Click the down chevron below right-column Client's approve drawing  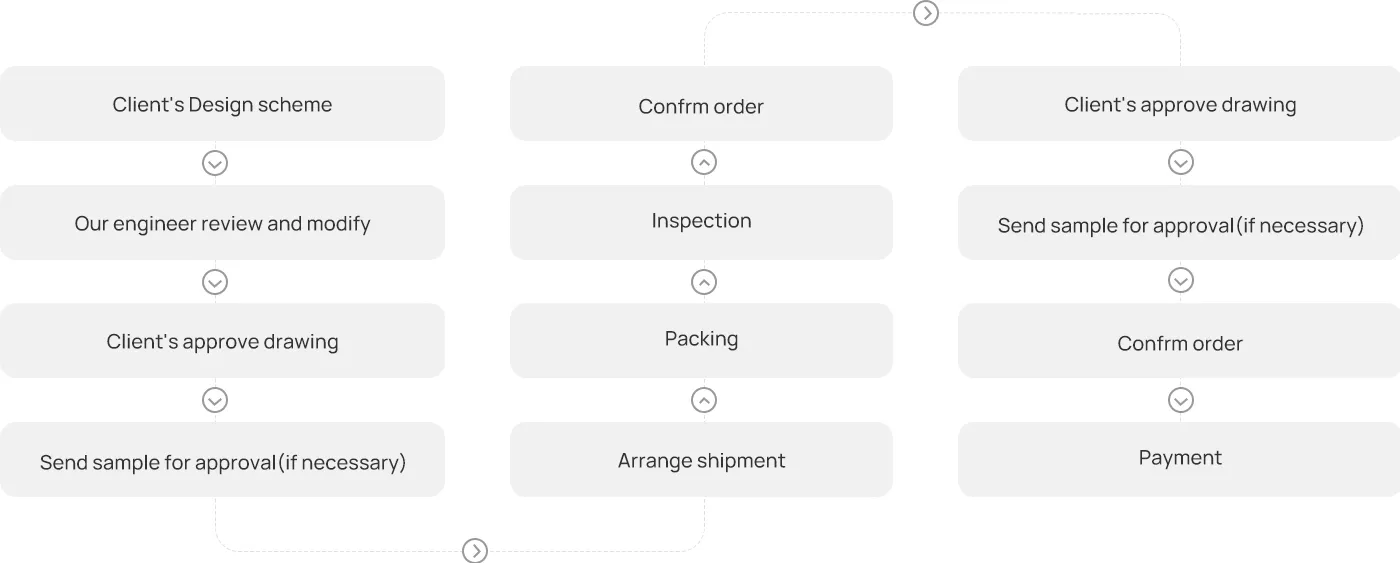(1181, 162)
